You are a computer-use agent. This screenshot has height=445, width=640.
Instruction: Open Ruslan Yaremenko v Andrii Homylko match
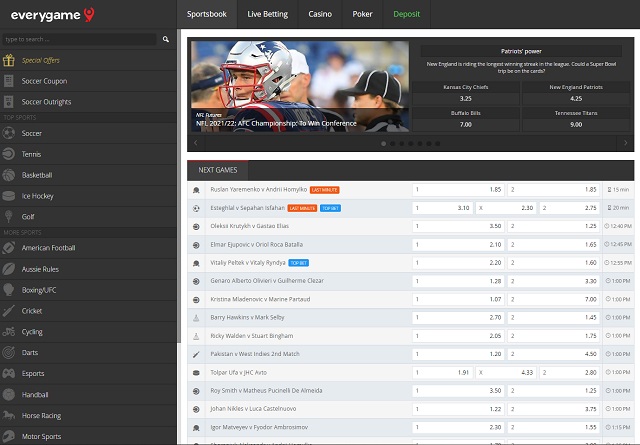click(258, 189)
